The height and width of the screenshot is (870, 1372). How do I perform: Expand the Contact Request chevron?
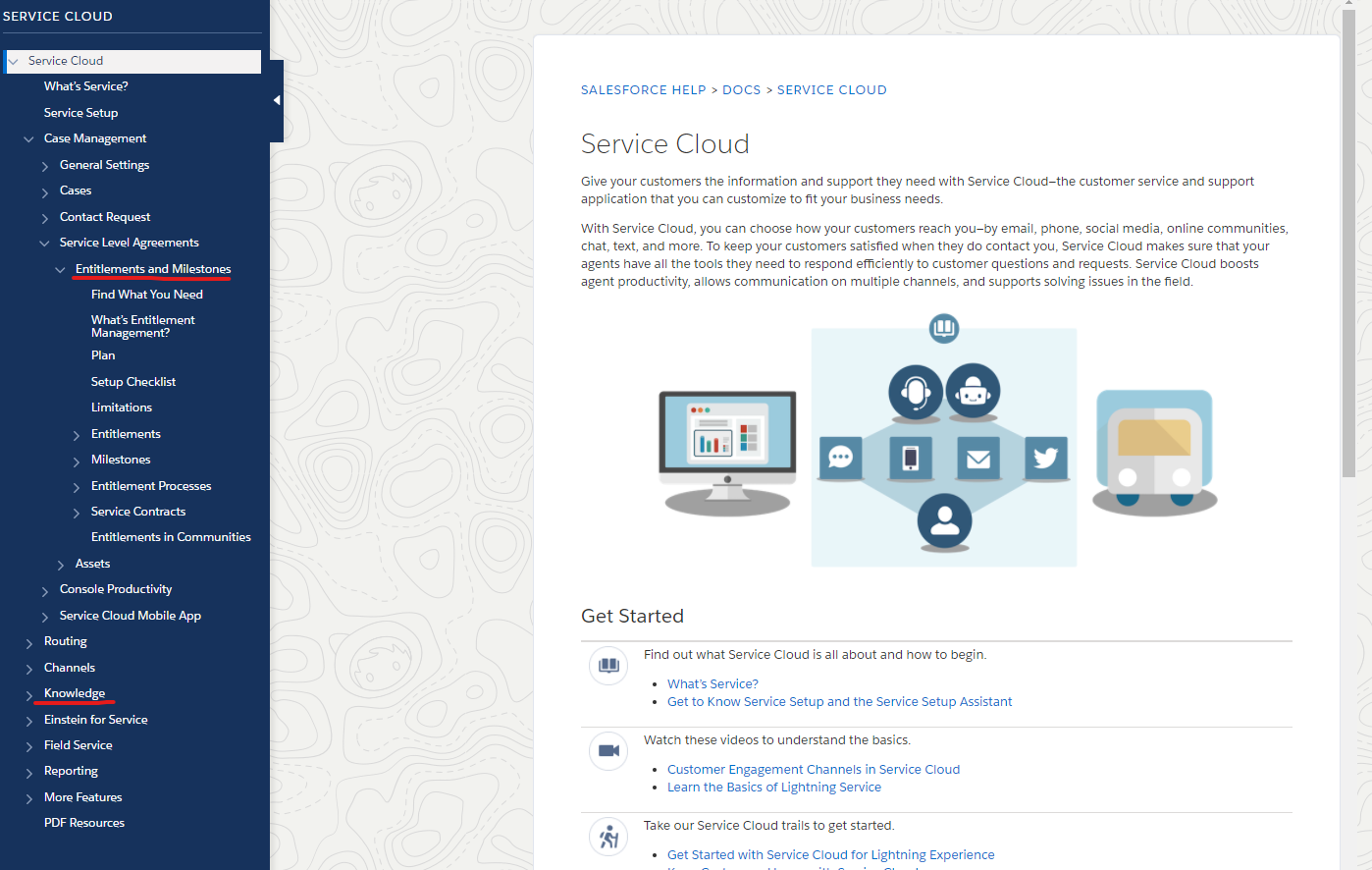coord(45,218)
